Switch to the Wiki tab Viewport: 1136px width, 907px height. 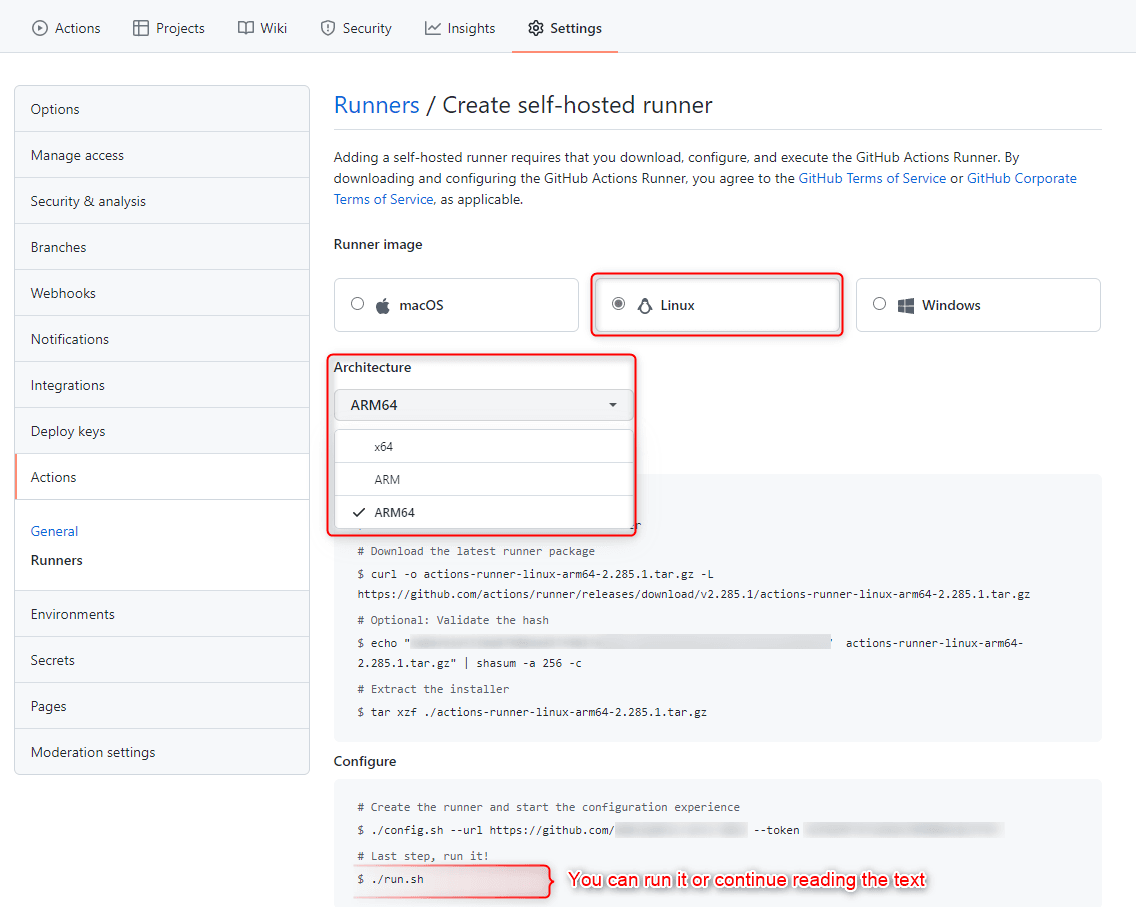click(x=262, y=28)
